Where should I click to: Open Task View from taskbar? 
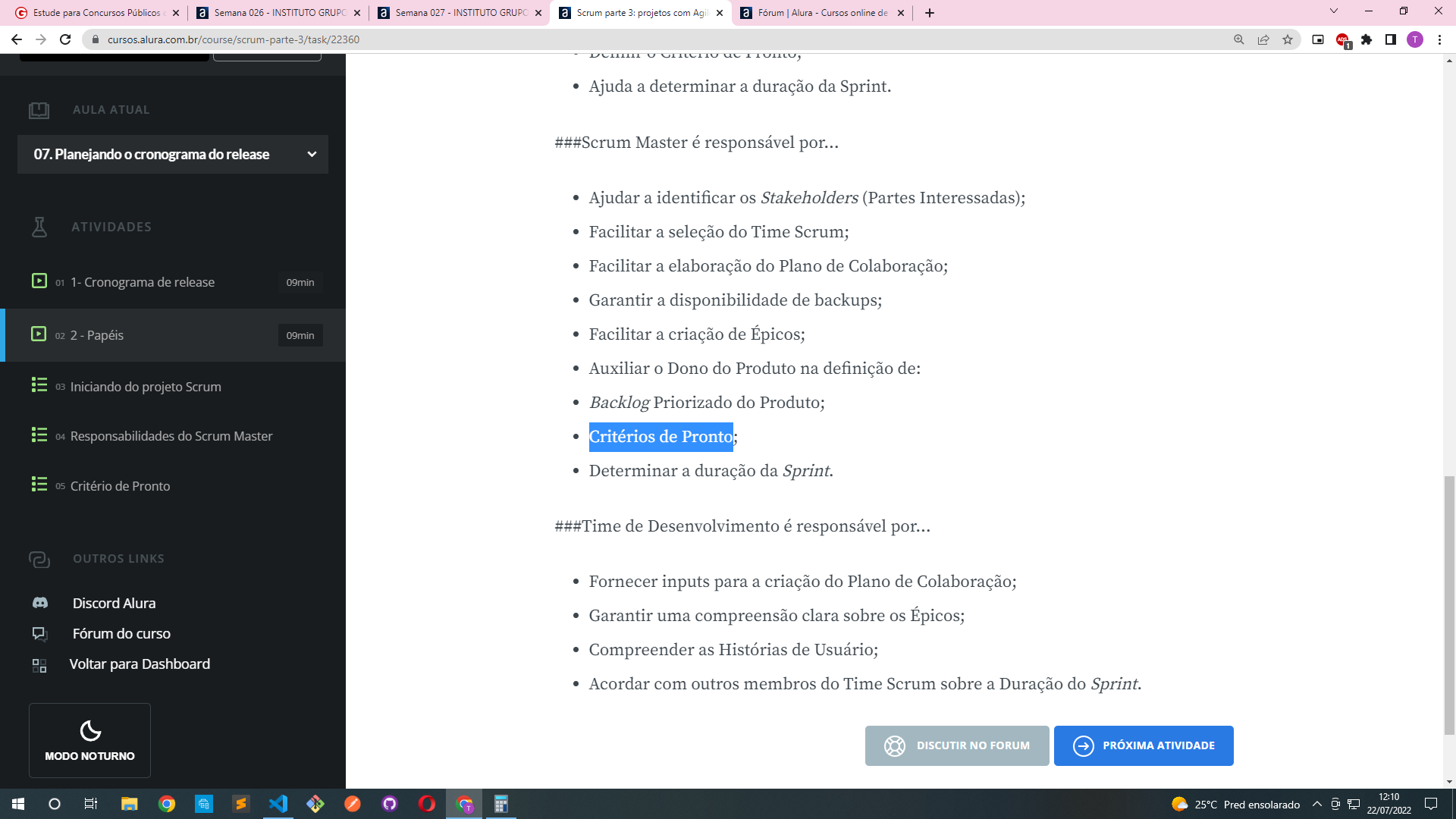(x=91, y=804)
